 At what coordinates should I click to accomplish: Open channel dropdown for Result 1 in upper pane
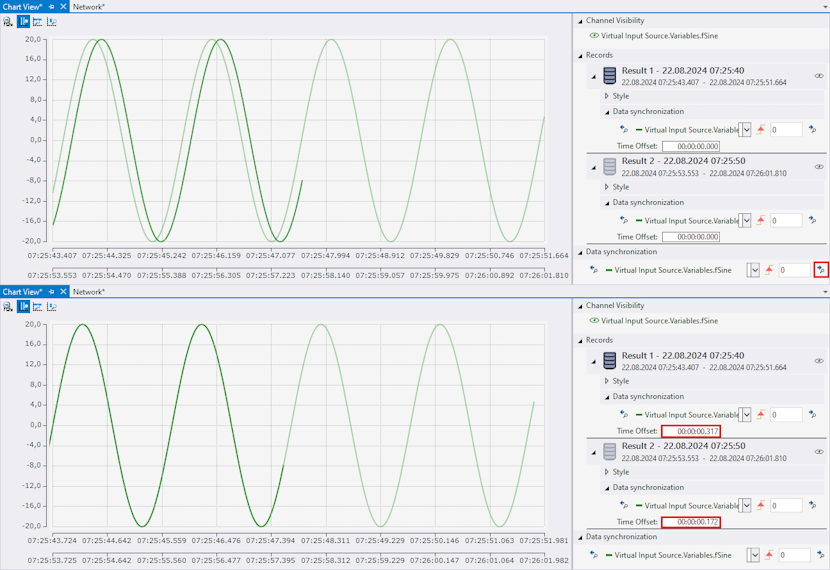pyautogui.click(x=746, y=130)
